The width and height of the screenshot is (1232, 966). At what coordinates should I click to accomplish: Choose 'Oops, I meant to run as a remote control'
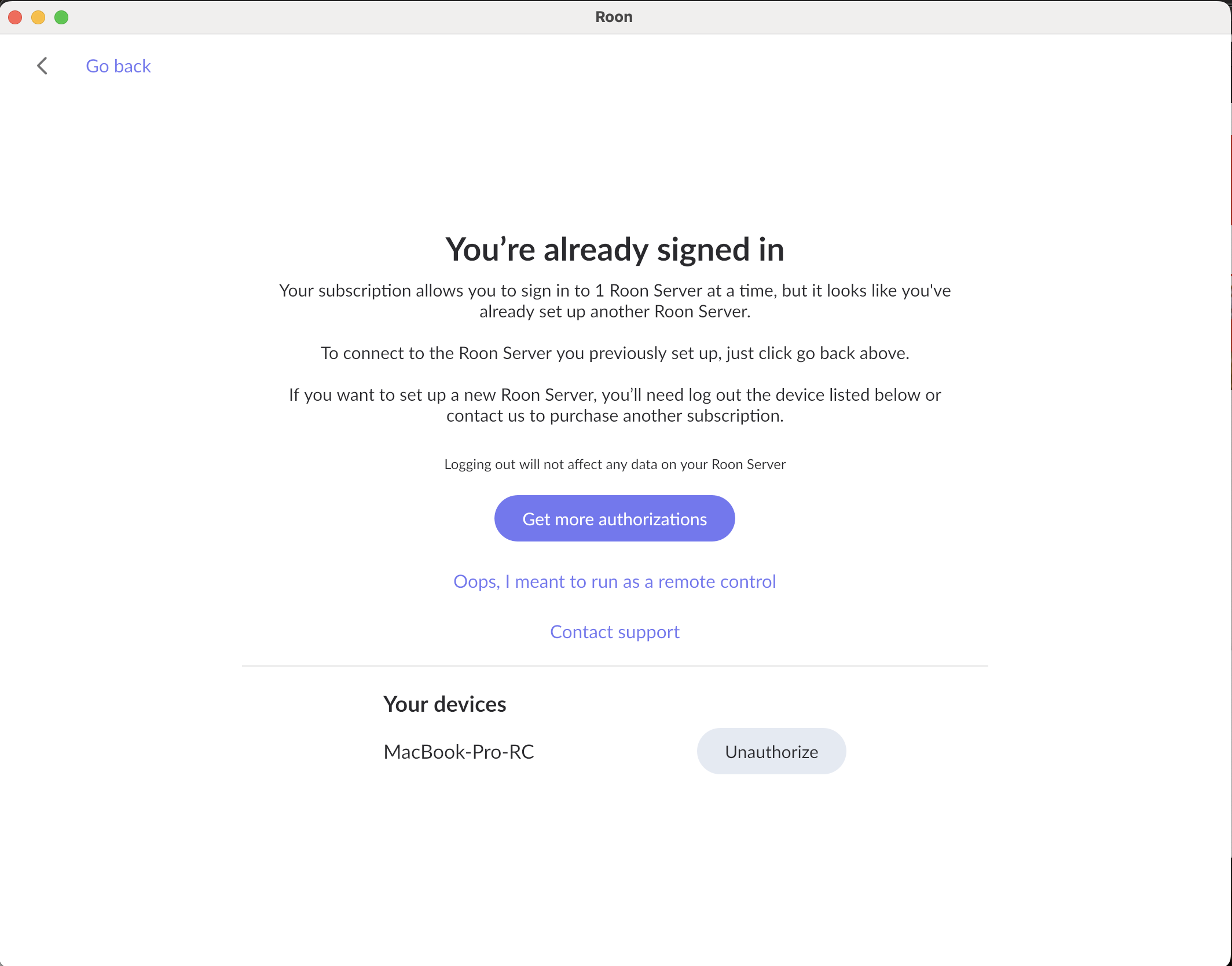pos(614,581)
